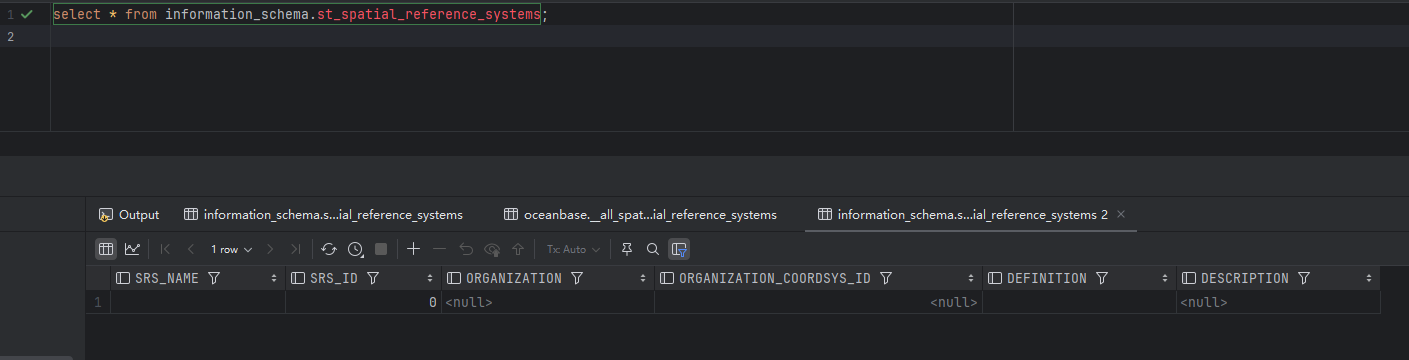This screenshot has width=1409, height=360.
Task: Stop the running query
Action: (381, 249)
